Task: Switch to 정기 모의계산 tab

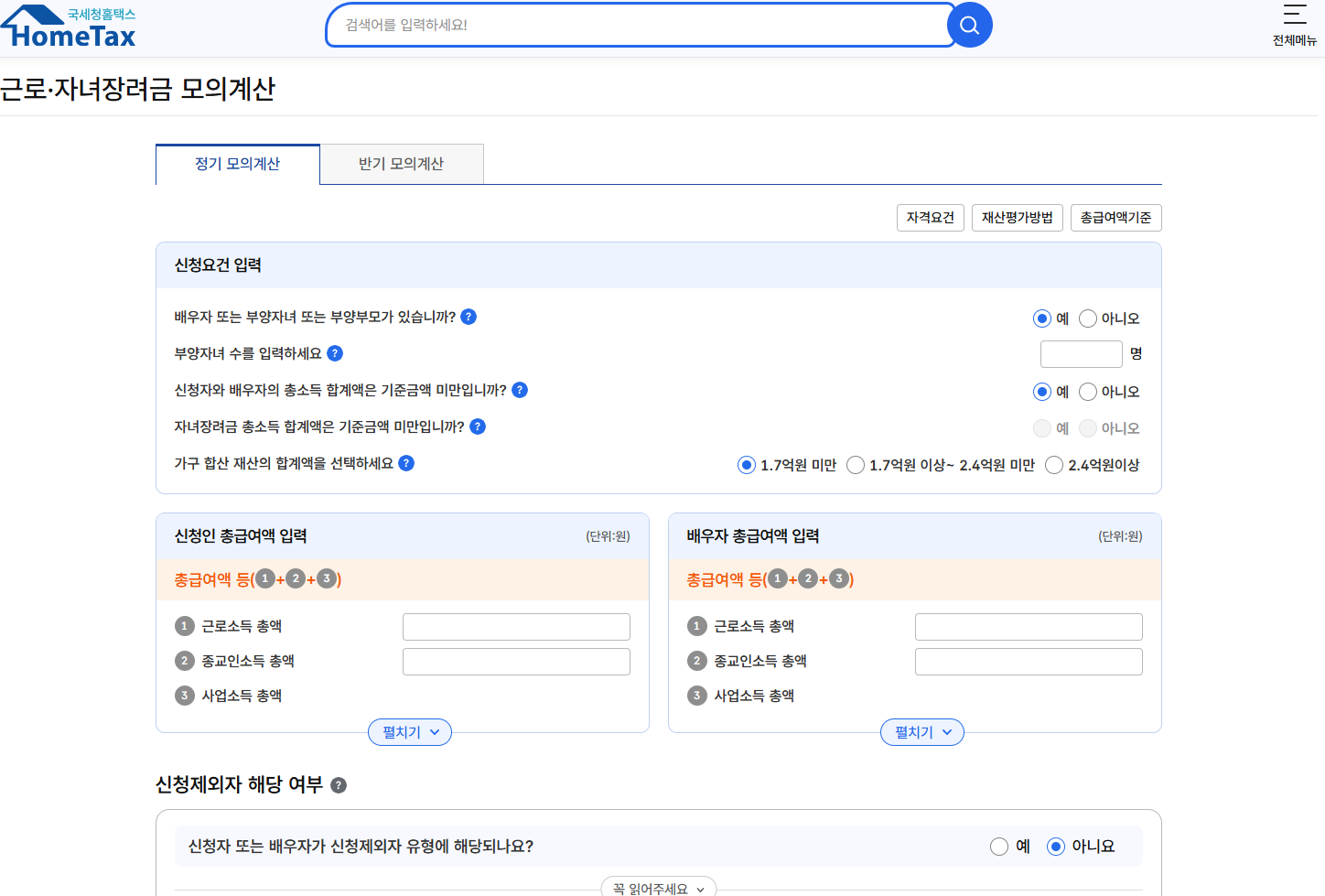Action: pyautogui.click(x=238, y=164)
